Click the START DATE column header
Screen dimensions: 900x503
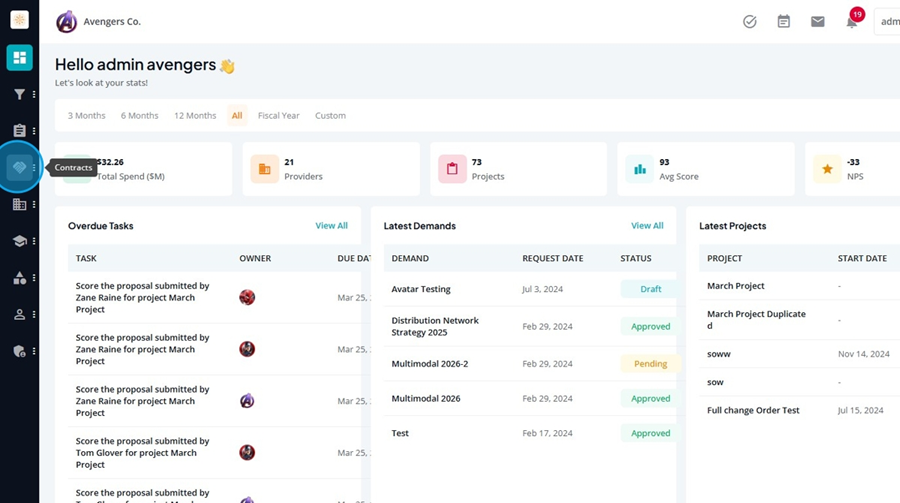[x=862, y=258]
